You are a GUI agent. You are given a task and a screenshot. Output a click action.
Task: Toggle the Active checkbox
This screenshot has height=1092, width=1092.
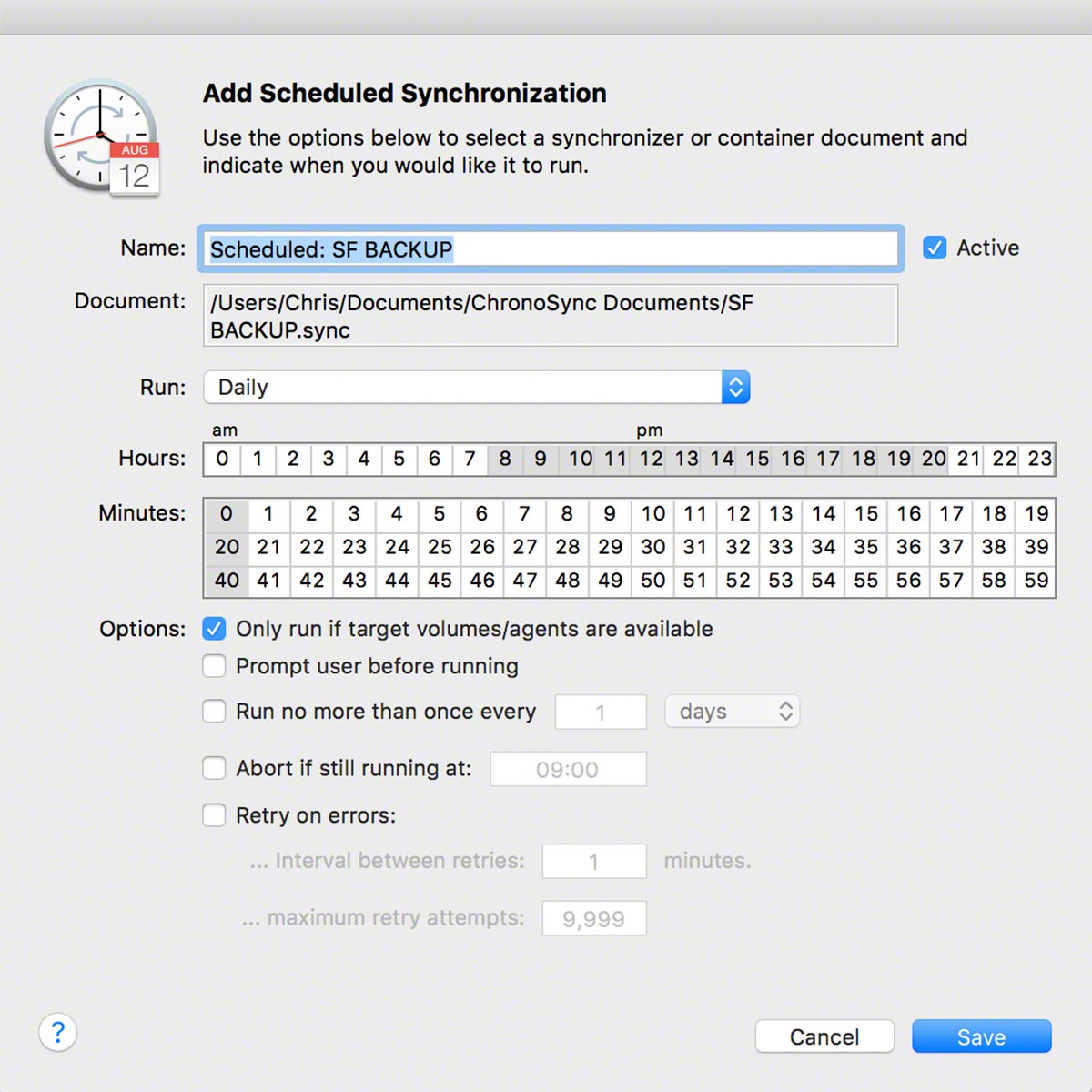pos(935,248)
